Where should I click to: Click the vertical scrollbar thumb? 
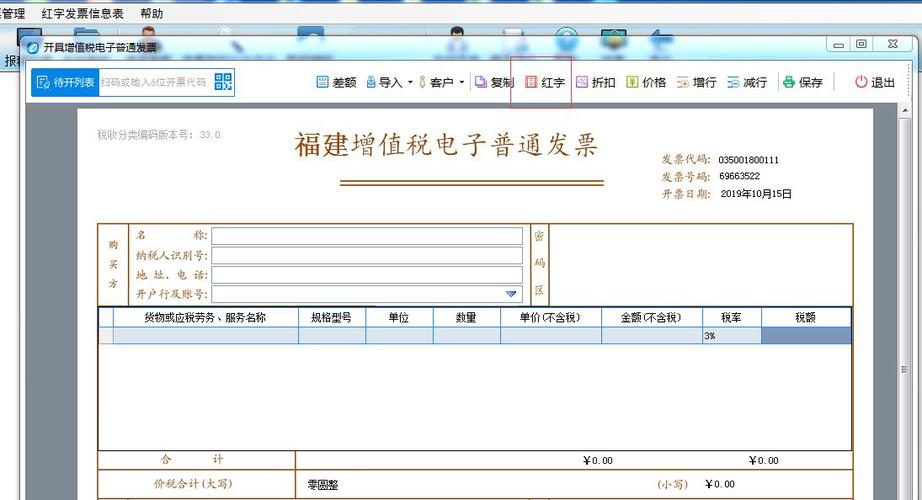[x=904, y=369]
